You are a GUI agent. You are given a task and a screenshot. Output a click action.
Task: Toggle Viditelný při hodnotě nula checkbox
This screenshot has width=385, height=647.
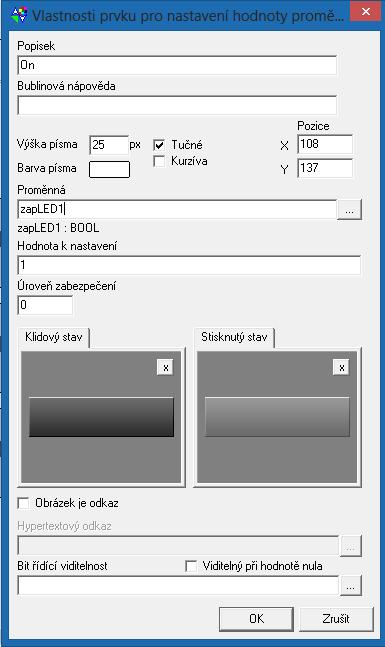coord(191,566)
